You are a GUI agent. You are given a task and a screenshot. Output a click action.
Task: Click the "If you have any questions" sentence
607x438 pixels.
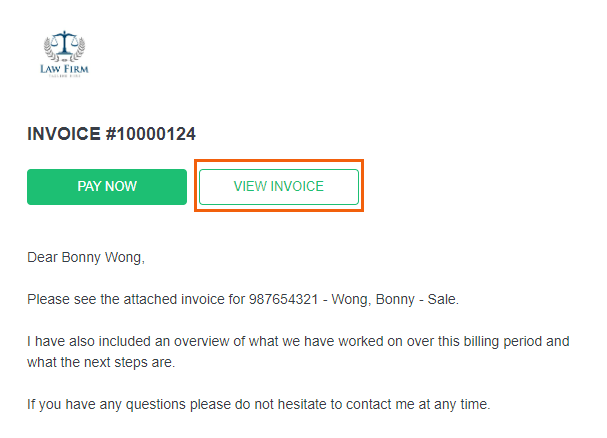[259, 404]
